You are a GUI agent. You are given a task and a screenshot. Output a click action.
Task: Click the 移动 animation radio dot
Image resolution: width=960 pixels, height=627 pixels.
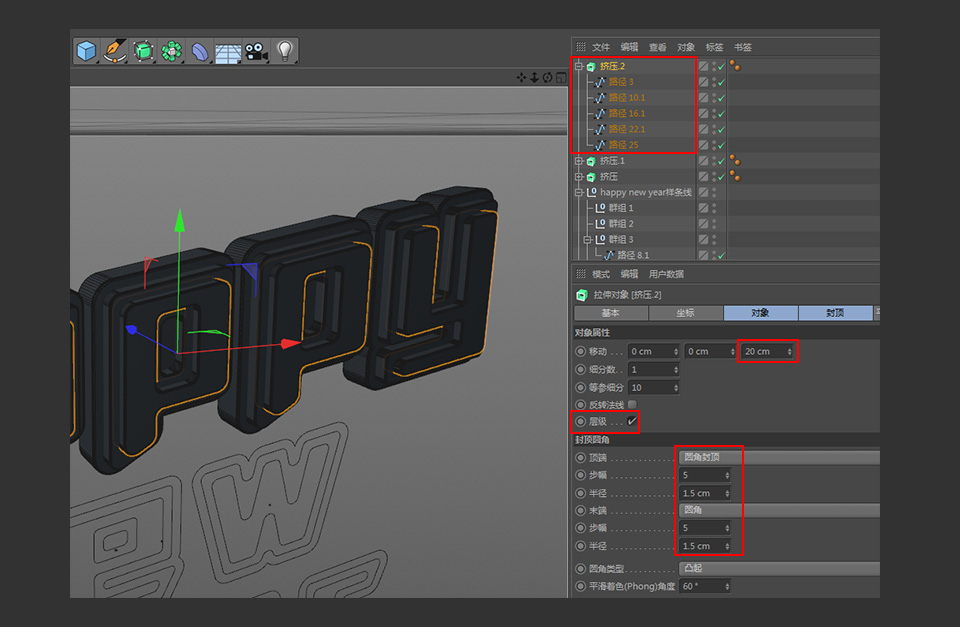pos(580,351)
